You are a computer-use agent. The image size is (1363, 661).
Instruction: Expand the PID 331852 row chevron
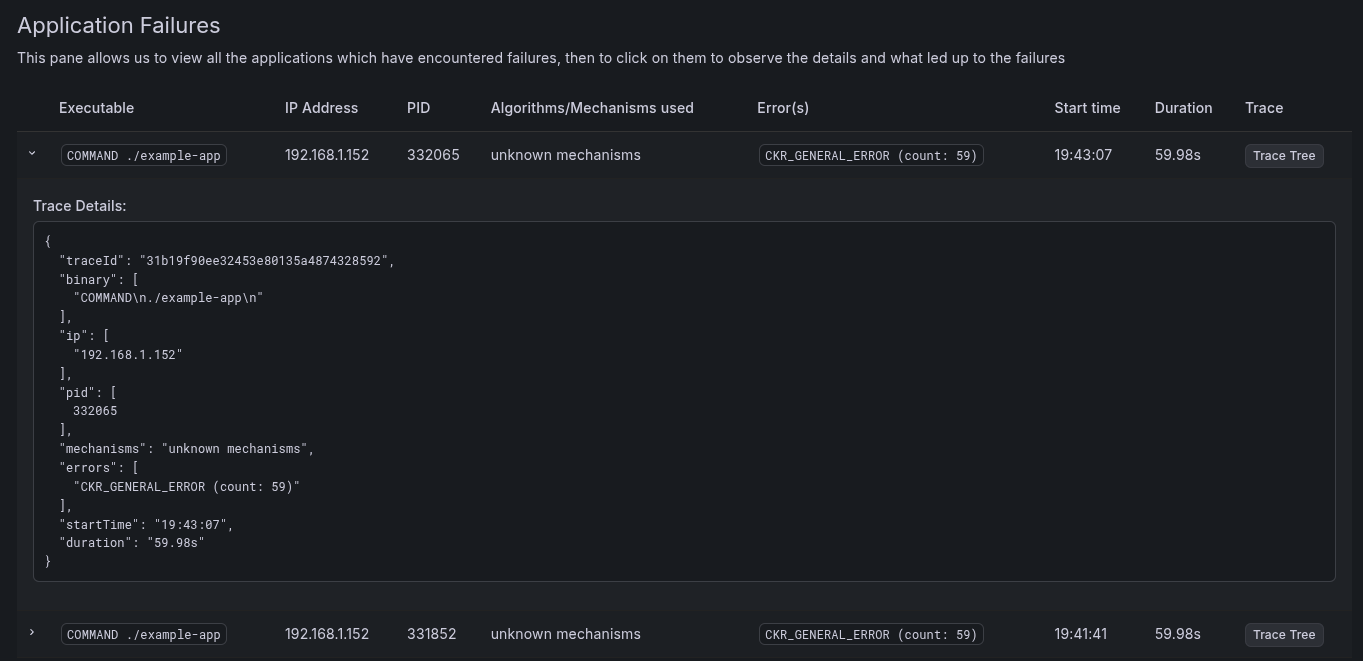[x=32, y=633]
